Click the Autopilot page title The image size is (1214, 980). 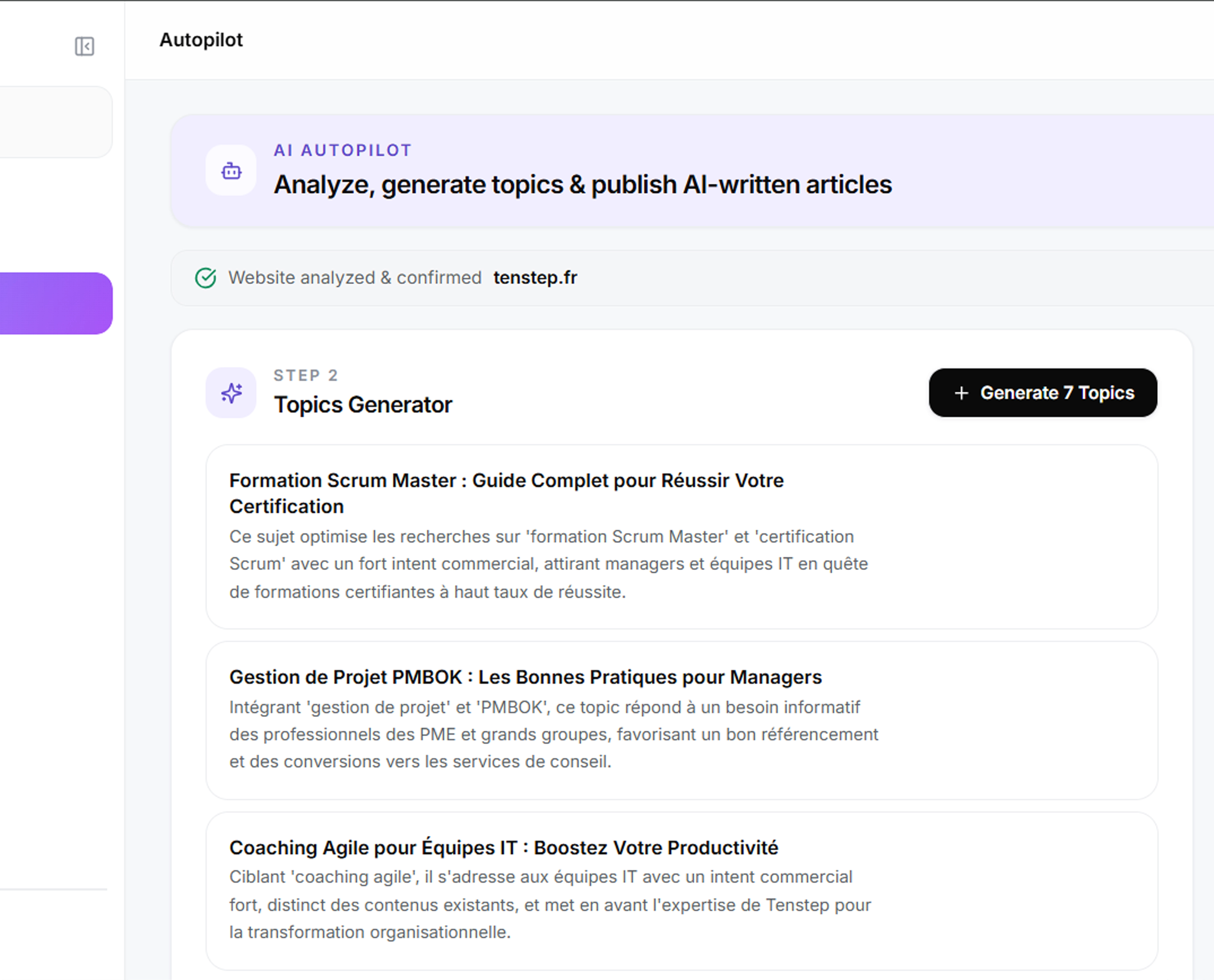click(201, 40)
